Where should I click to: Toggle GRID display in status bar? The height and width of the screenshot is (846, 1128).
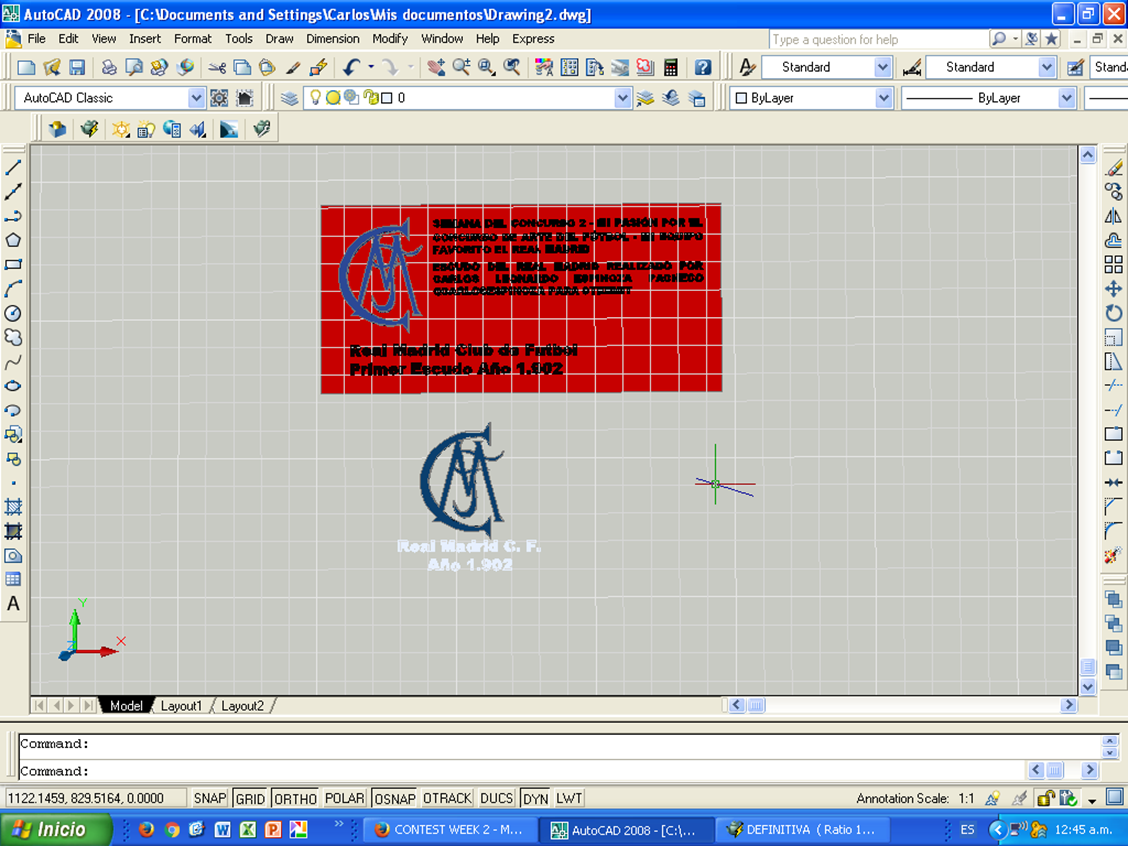(250, 798)
